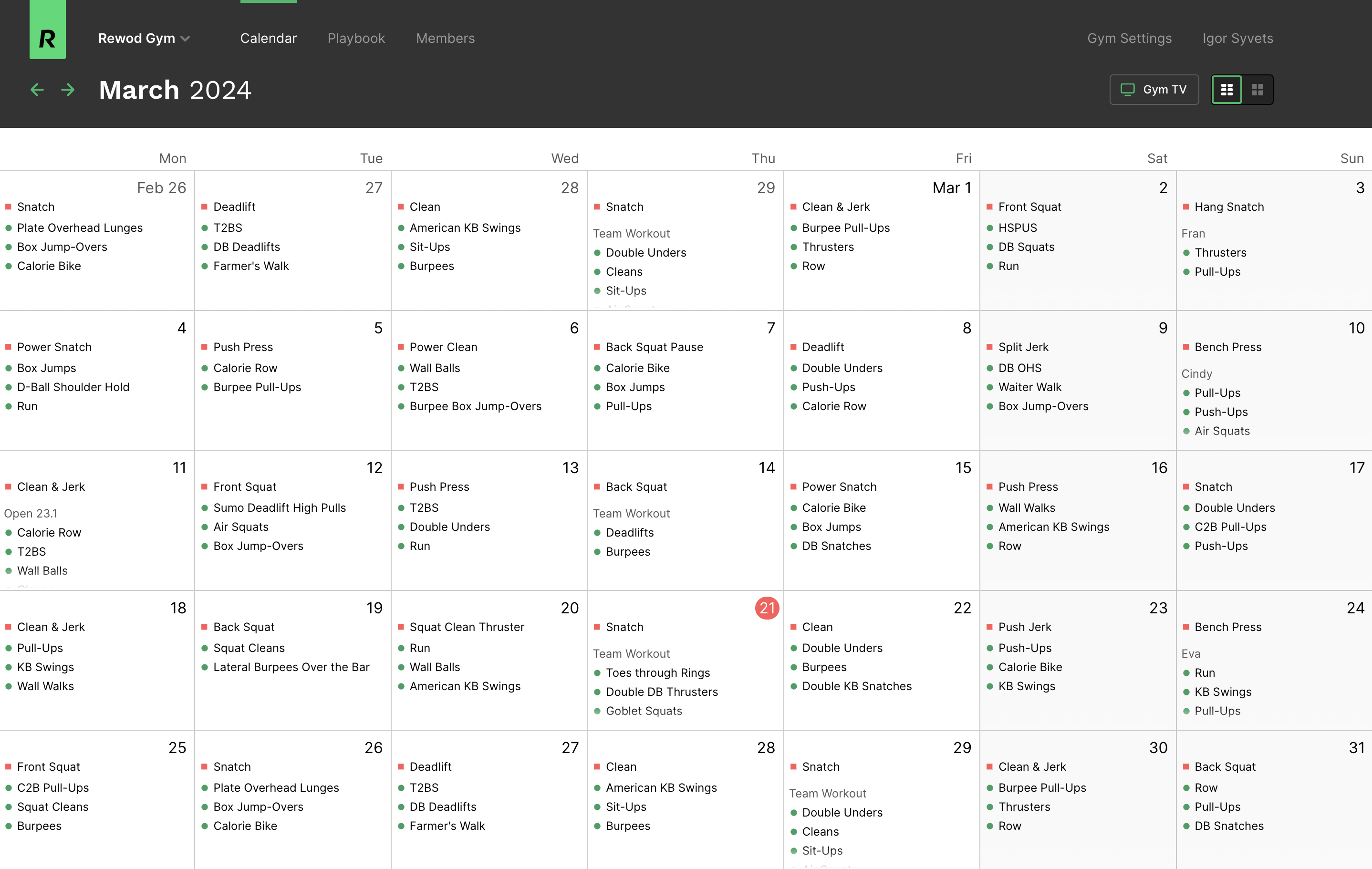Click the monitor icon on Gym TV button

(x=1127, y=89)
